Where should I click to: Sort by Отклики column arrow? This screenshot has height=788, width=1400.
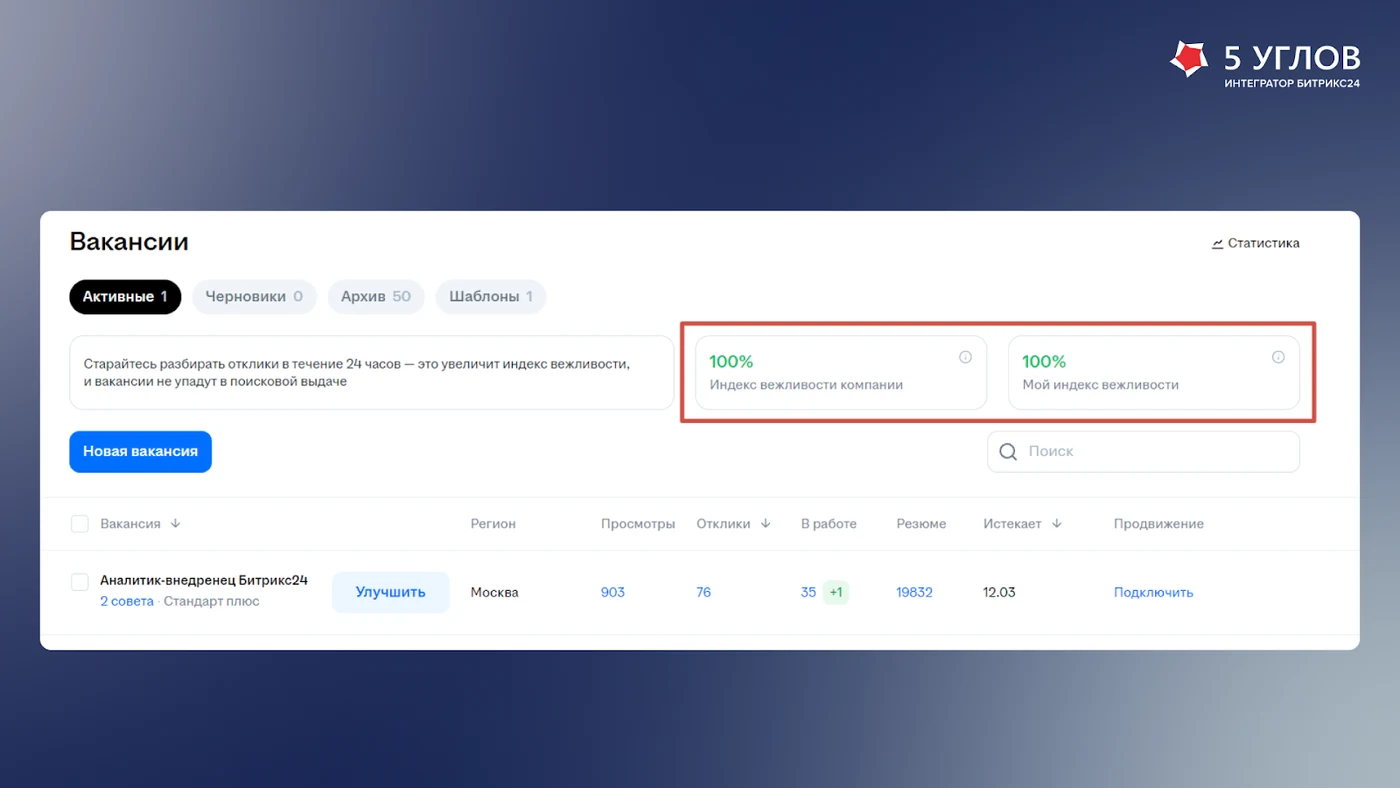[766, 524]
